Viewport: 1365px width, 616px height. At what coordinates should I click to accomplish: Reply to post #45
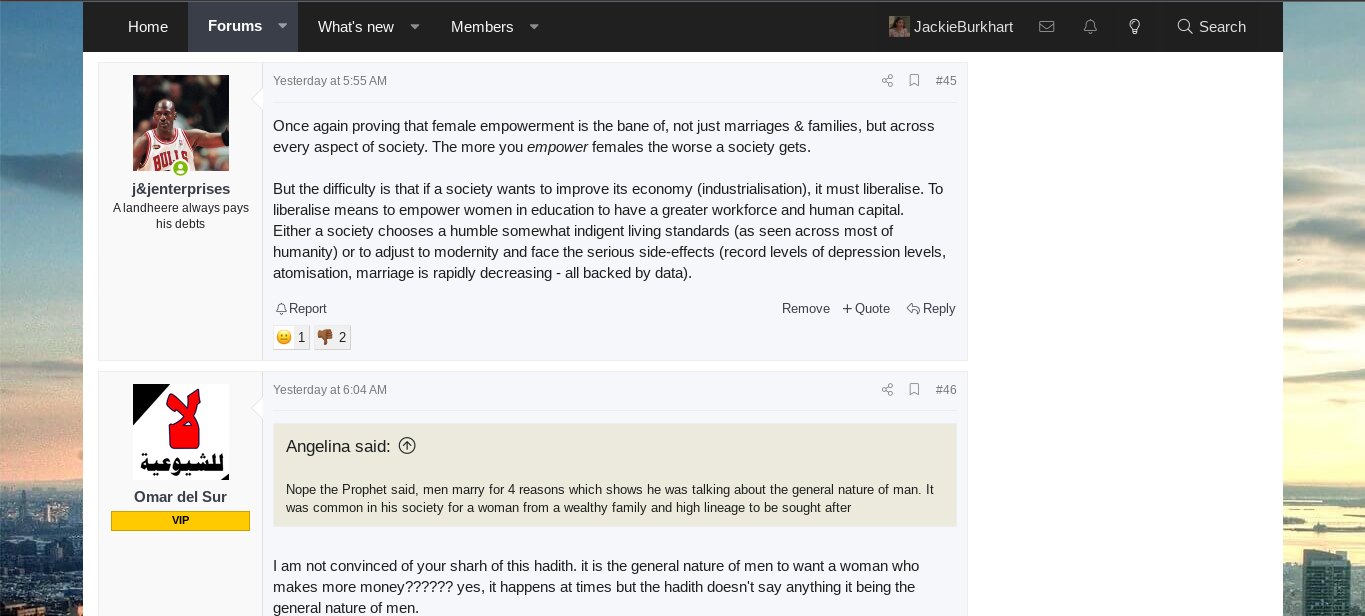click(931, 309)
